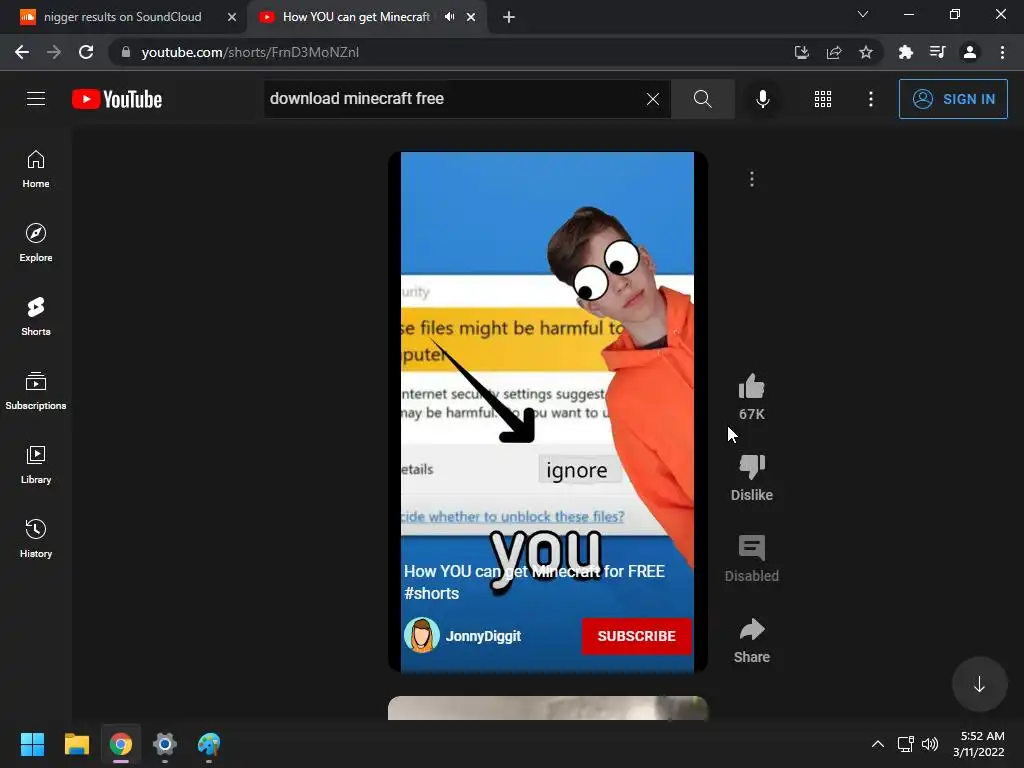This screenshot has width=1024, height=768.
Task: Click the install app icon
Action: point(801,52)
